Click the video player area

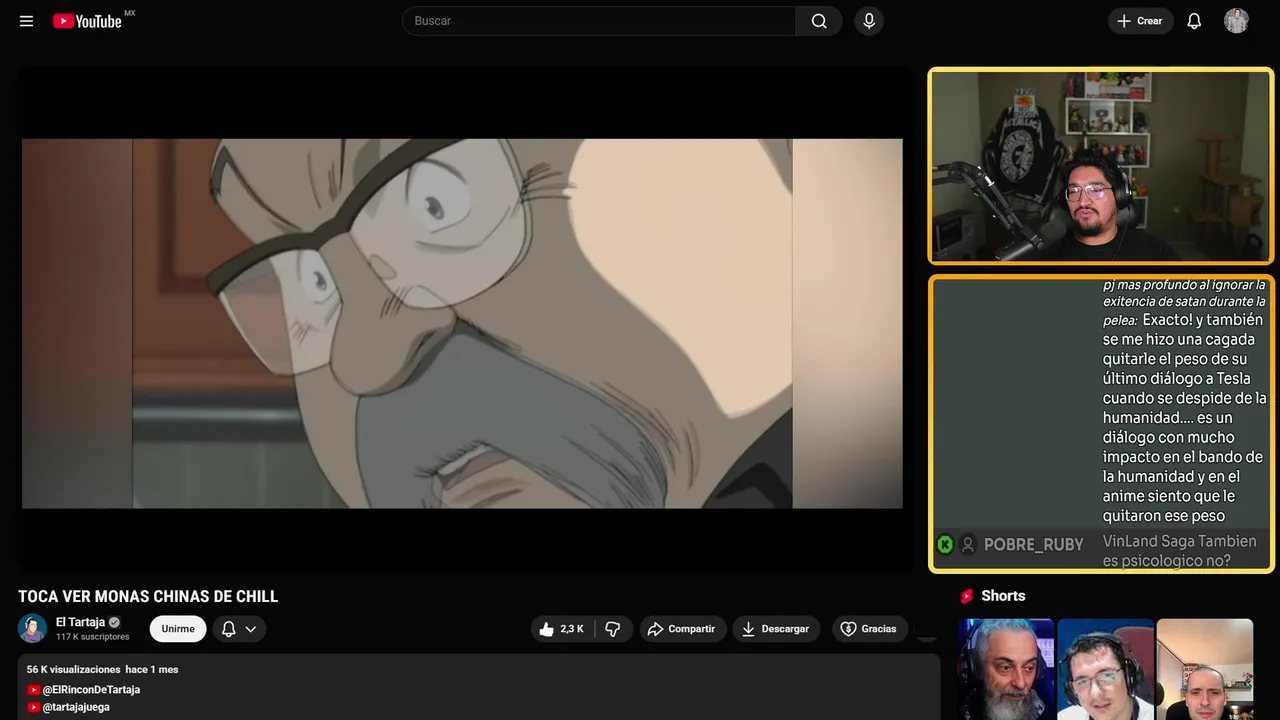pyautogui.click(x=462, y=320)
